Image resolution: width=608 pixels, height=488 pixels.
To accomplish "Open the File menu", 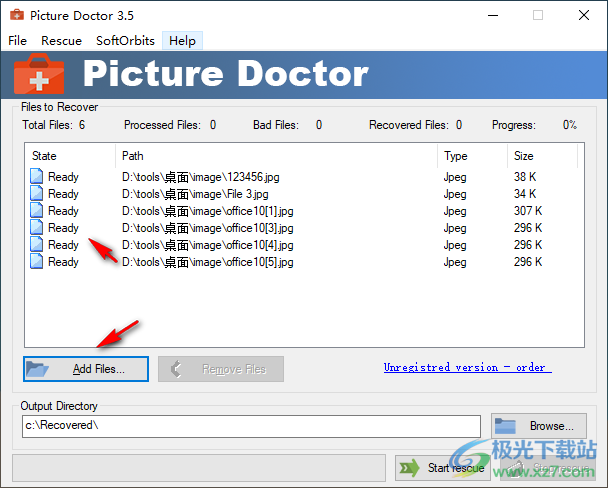I will pos(17,41).
